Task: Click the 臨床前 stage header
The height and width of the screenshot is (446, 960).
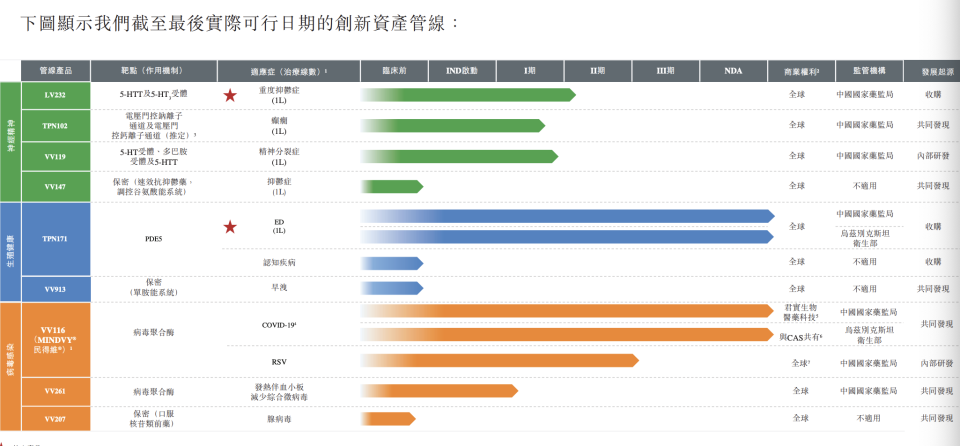Action: coord(394,71)
